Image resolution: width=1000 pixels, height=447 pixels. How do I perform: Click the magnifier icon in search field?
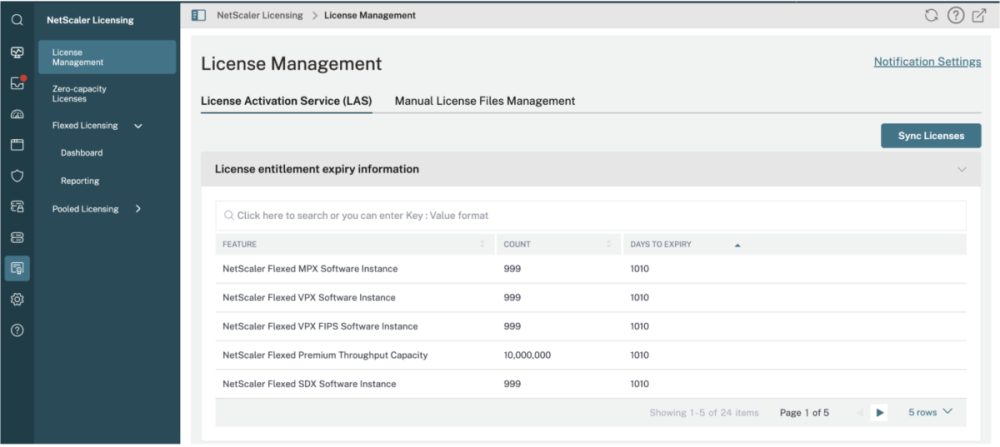[x=228, y=216]
